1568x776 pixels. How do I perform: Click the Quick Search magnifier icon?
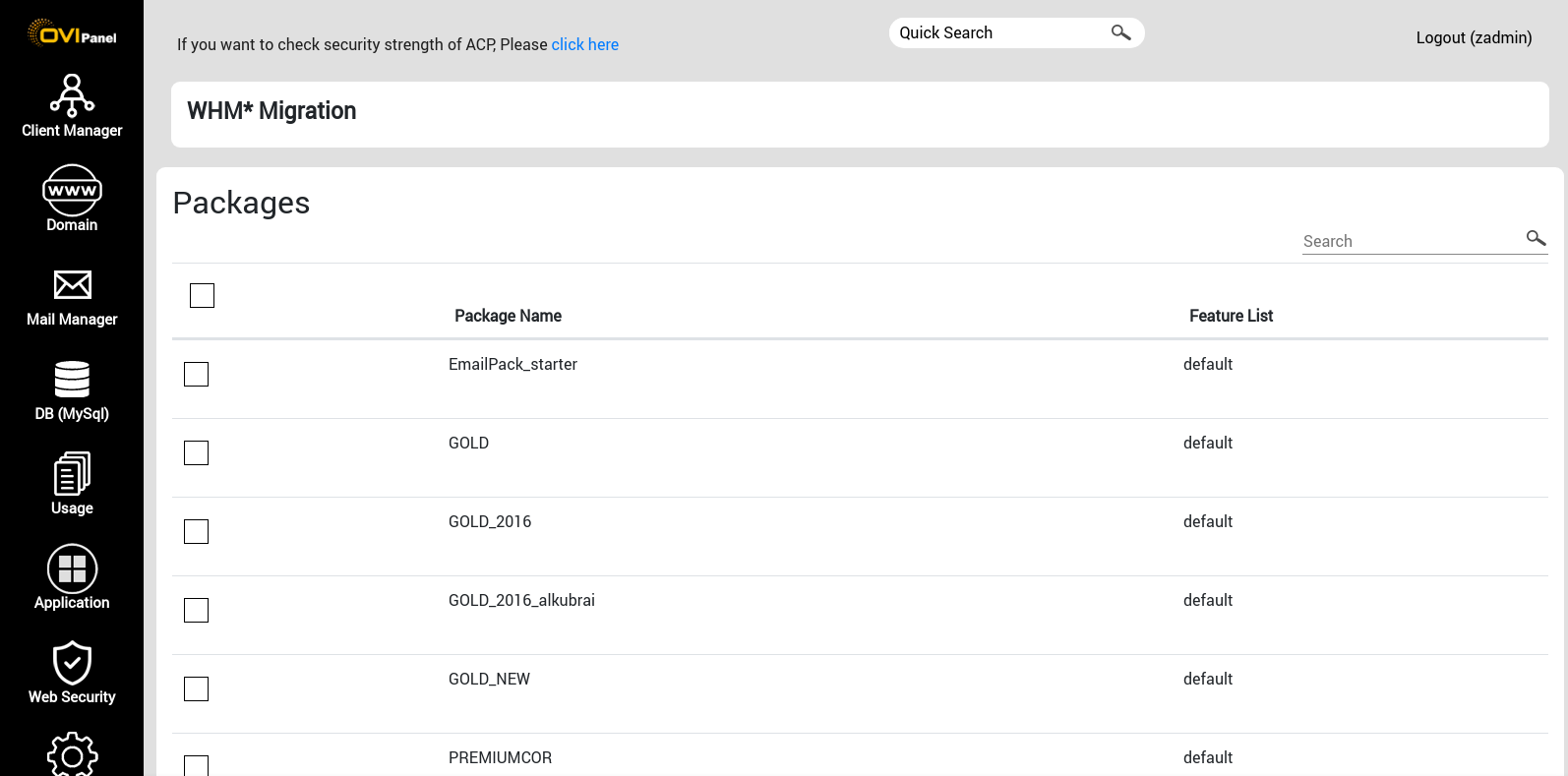coord(1120,32)
